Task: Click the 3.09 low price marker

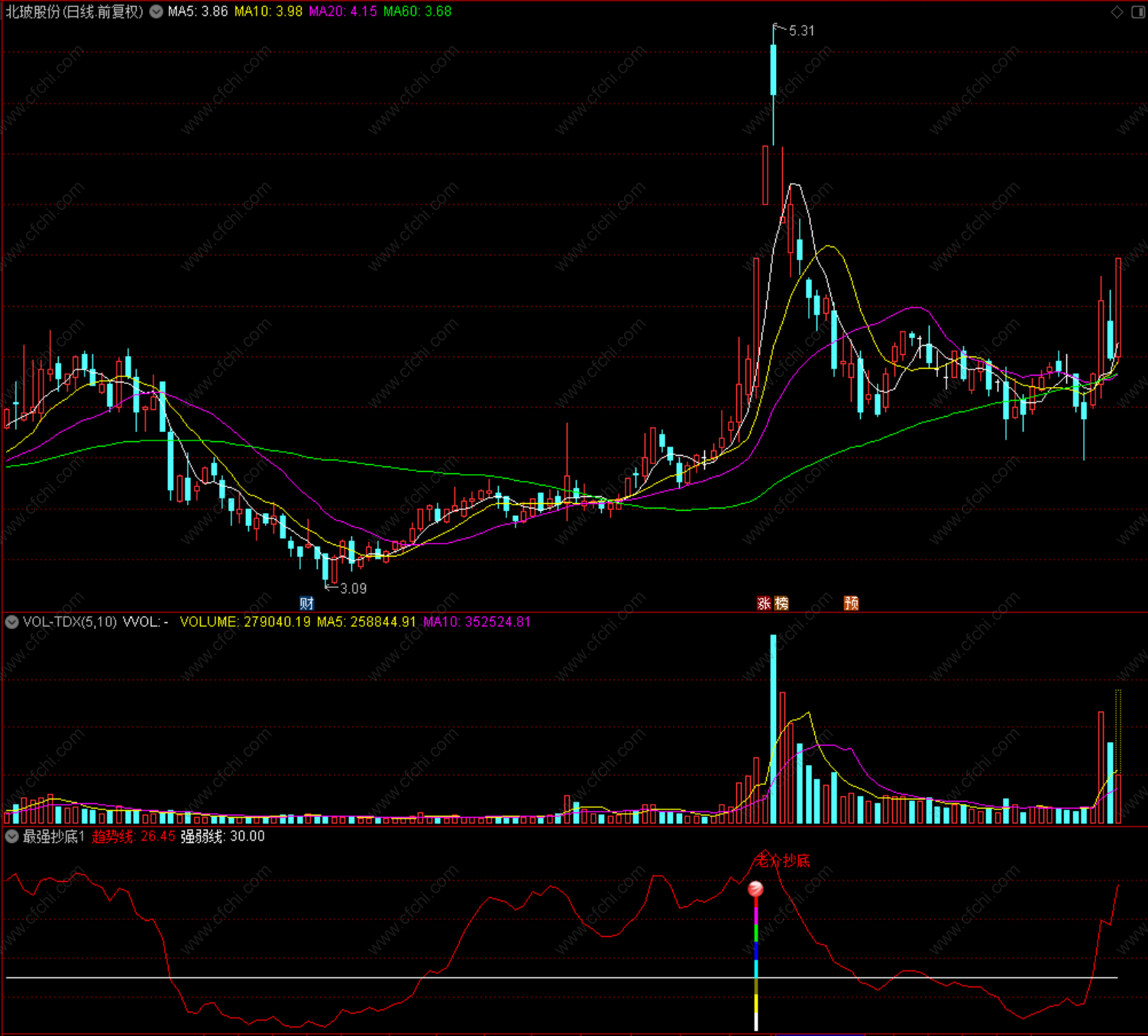Action: 353,589
